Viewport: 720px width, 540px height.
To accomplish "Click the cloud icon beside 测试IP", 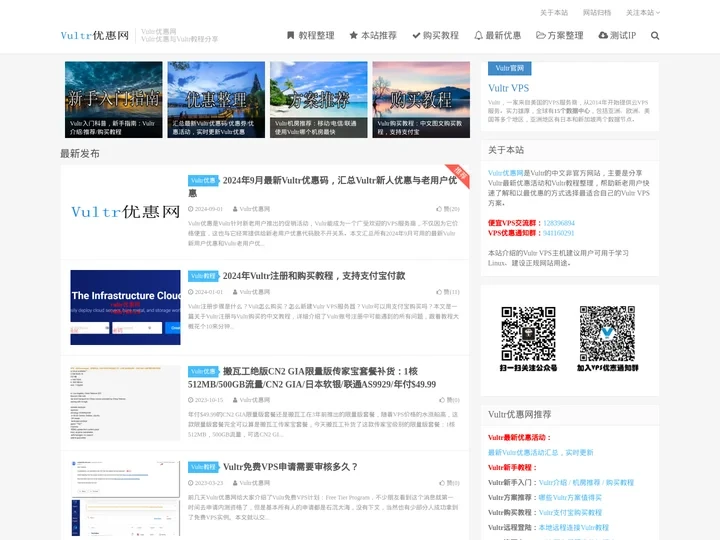I will (x=603, y=35).
